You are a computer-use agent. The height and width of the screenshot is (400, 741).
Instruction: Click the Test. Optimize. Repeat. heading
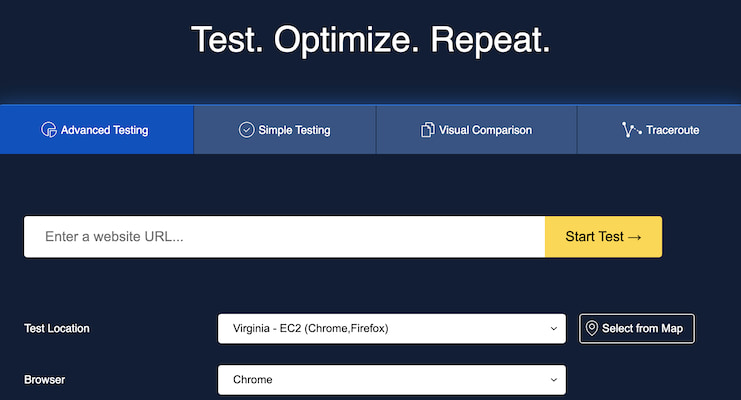(x=370, y=40)
